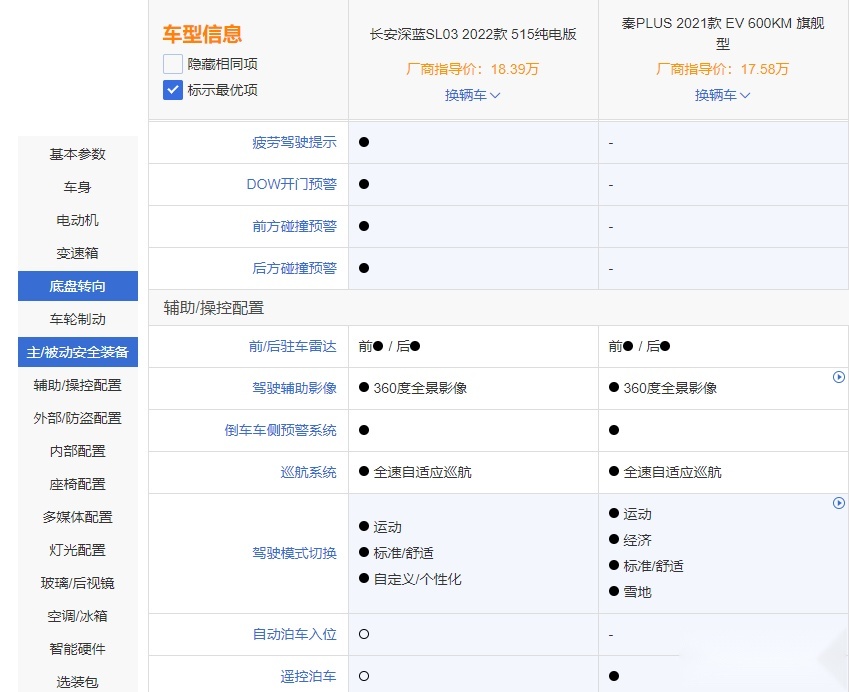This screenshot has height=692, width=849.
Task: Open the 驾驶辅助影像 link
Action: coord(294,388)
